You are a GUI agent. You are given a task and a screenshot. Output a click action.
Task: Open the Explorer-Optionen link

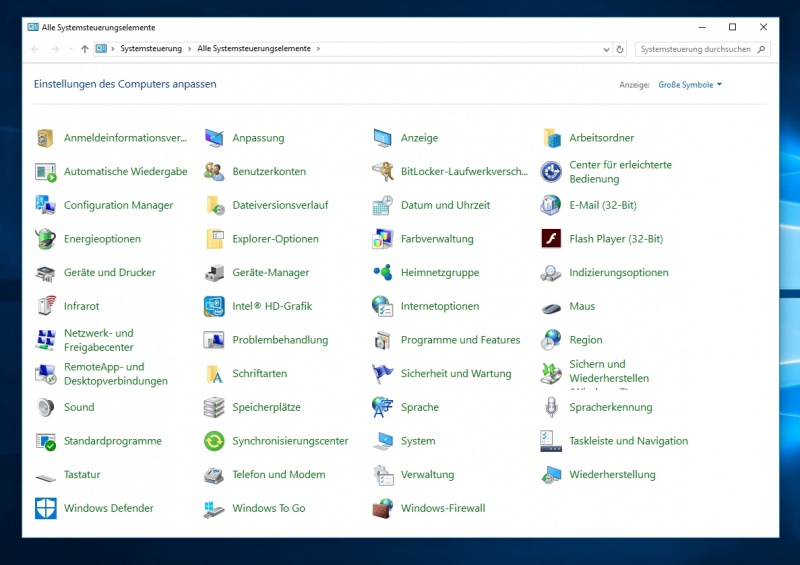click(275, 239)
